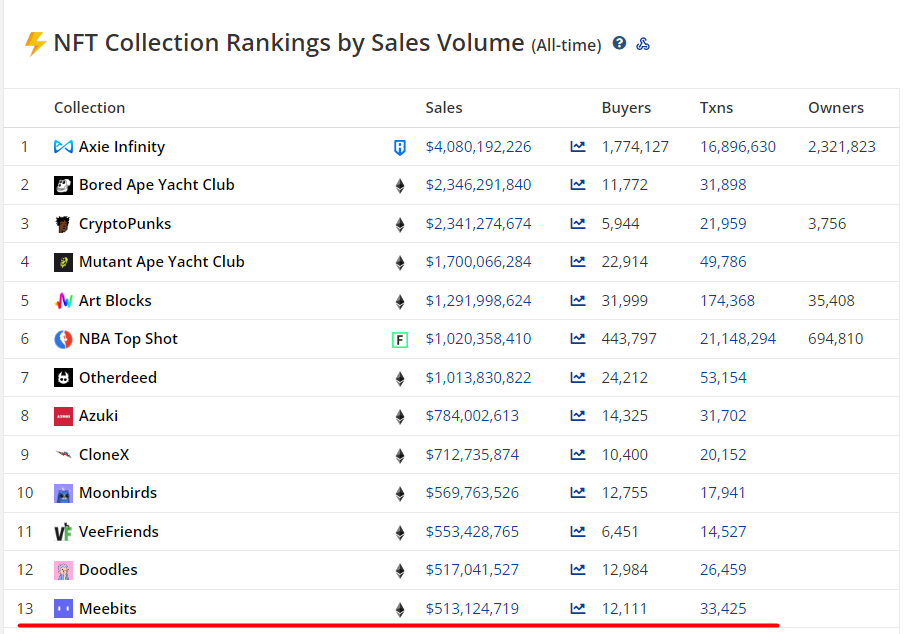903x634 pixels.
Task: Open sales chart icon for Axie Infinity
Action: [578, 147]
